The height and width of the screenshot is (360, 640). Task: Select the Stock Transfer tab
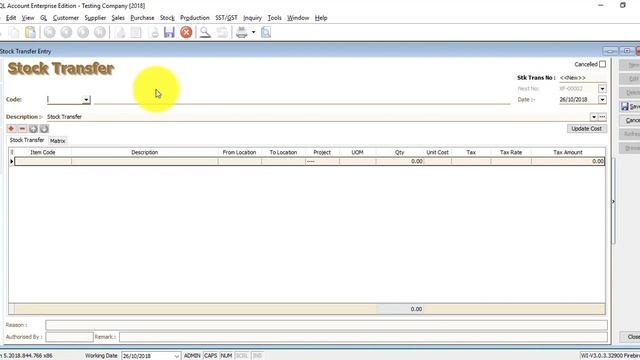point(27,140)
